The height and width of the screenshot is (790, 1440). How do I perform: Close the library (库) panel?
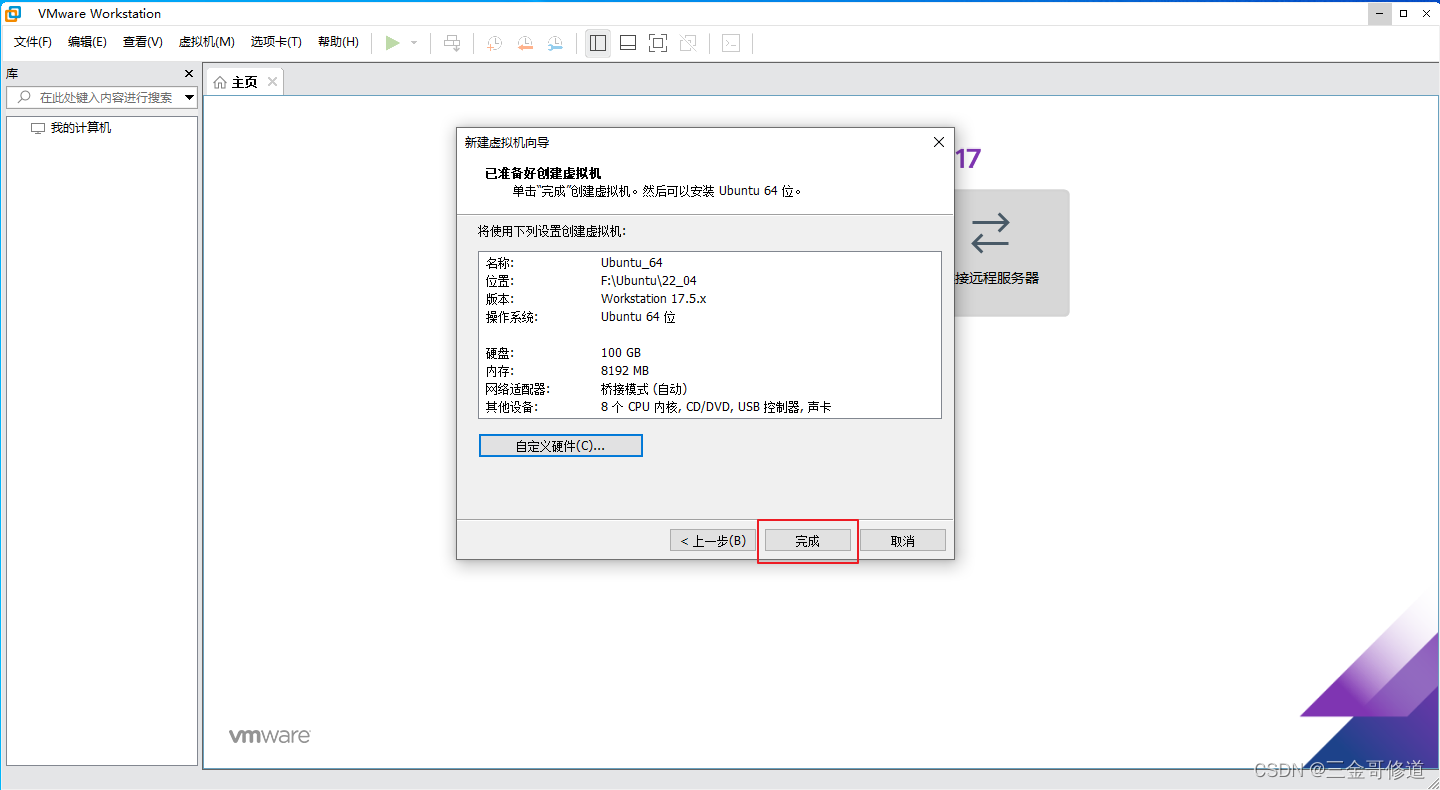189,74
